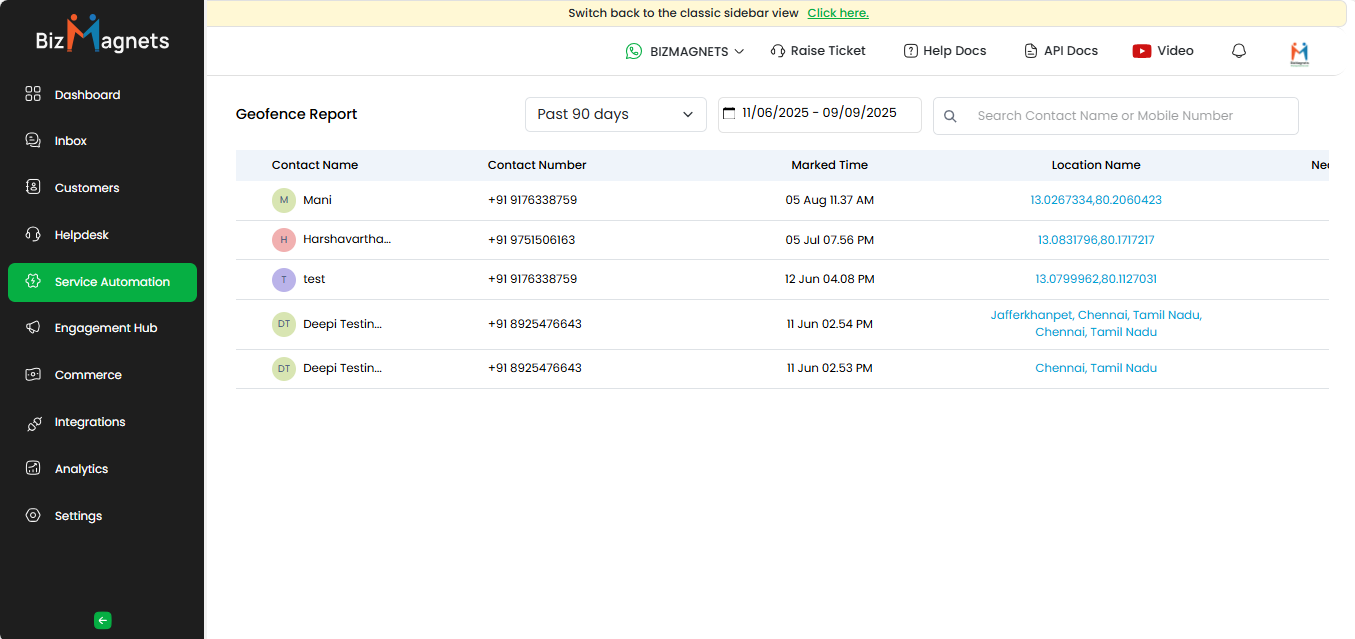Click the Search Contact Name input field
Image resolution: width=1355 pixels, height=639 pixels.
coord(1130,116)
